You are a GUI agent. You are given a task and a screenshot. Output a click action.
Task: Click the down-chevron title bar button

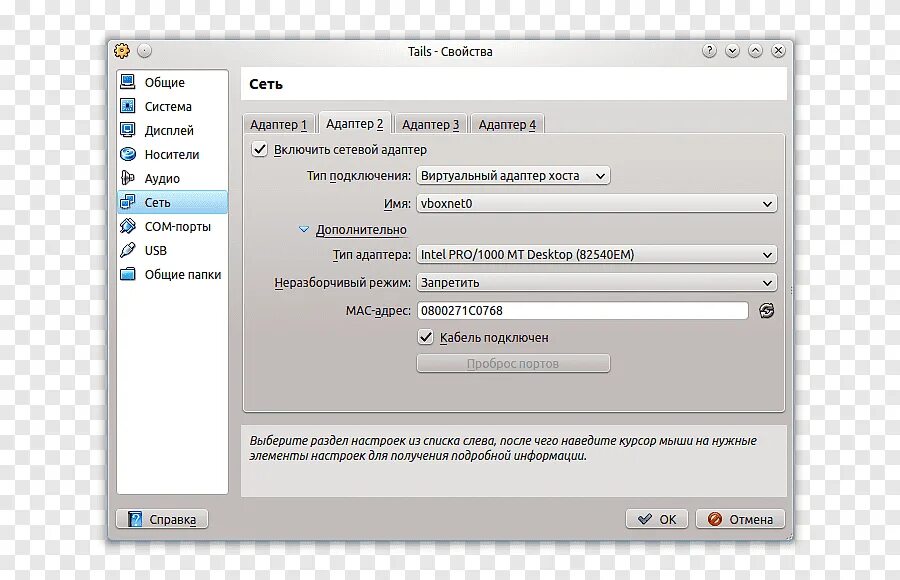point(732,51)
